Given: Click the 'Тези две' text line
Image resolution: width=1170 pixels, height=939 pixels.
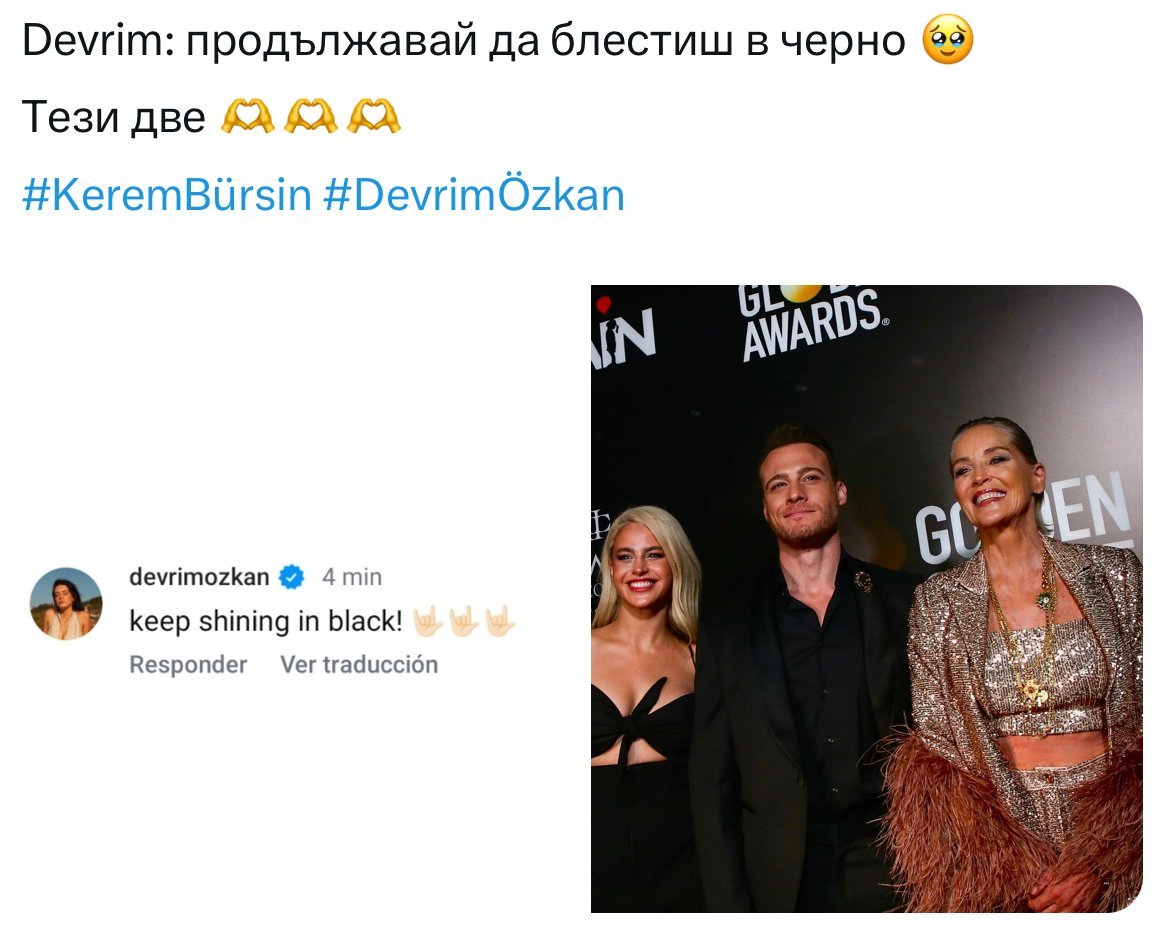Looking at the screenshot, I should pos(113,118).
